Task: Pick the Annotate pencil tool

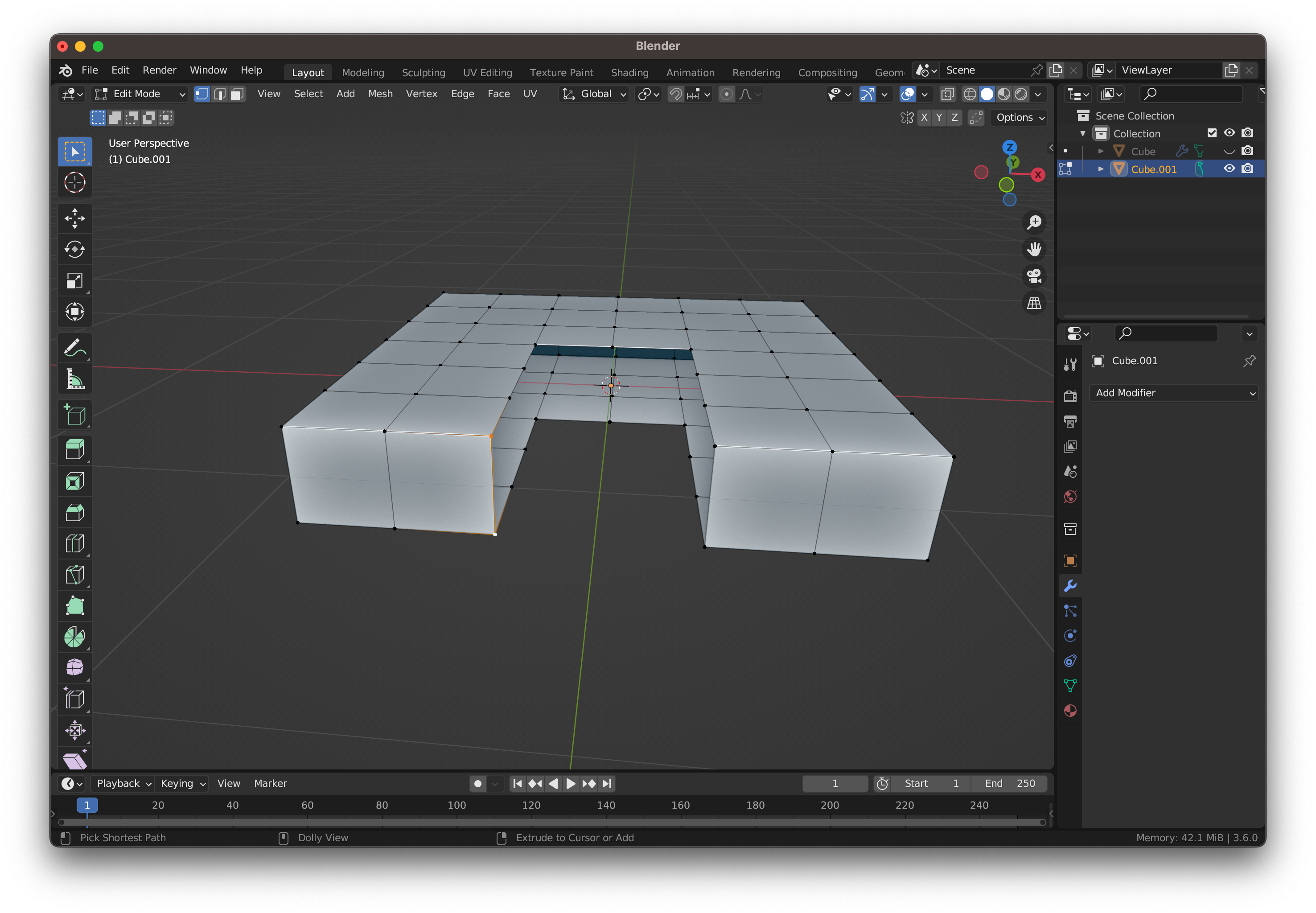Action: pyautogui.click(x=74, y=347)
